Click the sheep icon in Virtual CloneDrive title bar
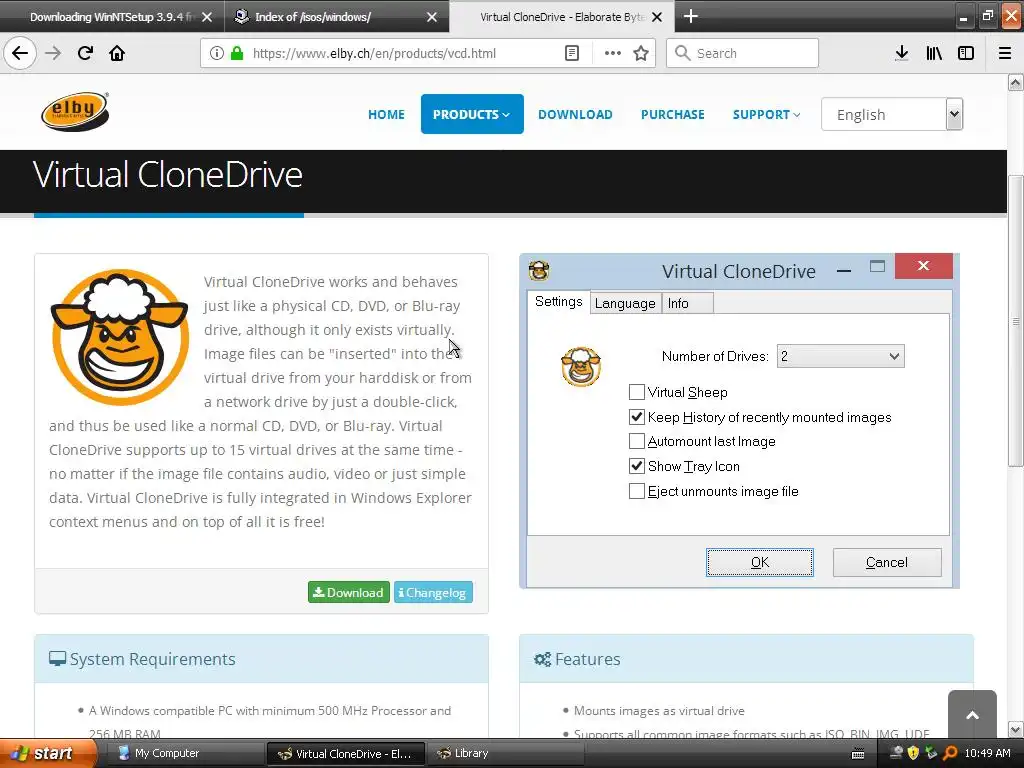 click(539, 270)
